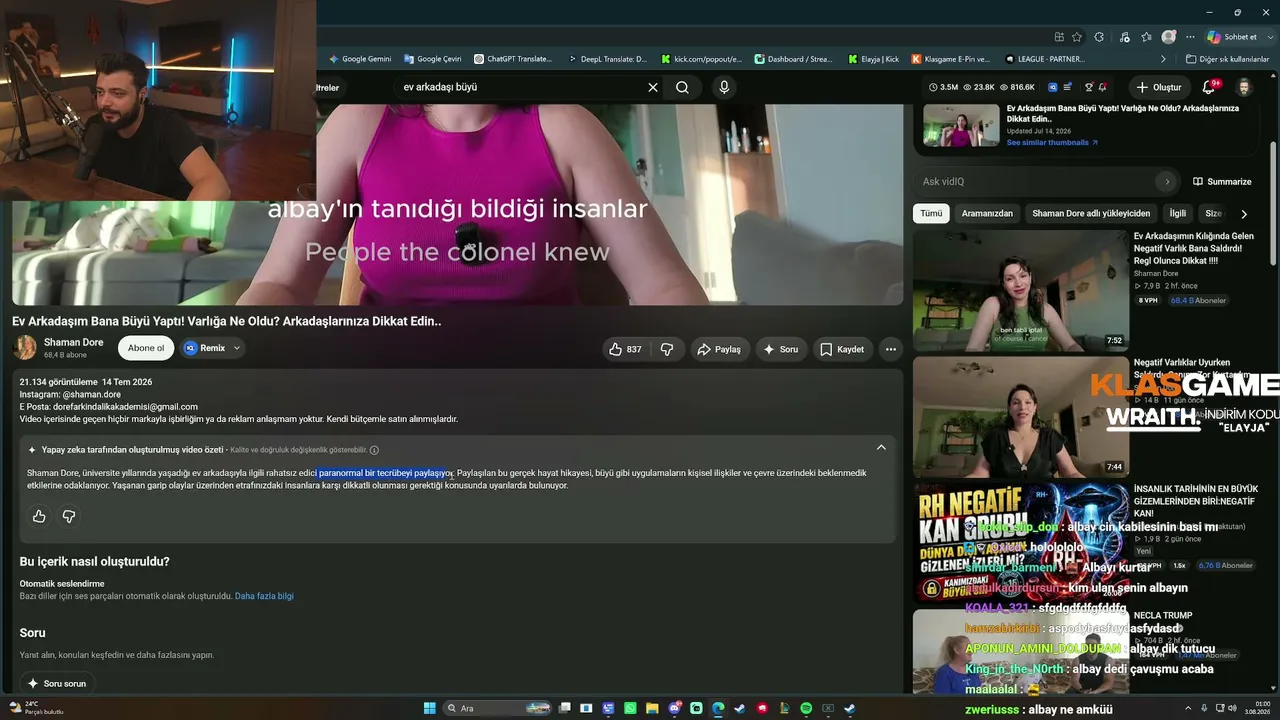Open the browser profile avatar
Image resolution: width=1280 pixels, height=720 pixels.
click(x=1169, y=37)
